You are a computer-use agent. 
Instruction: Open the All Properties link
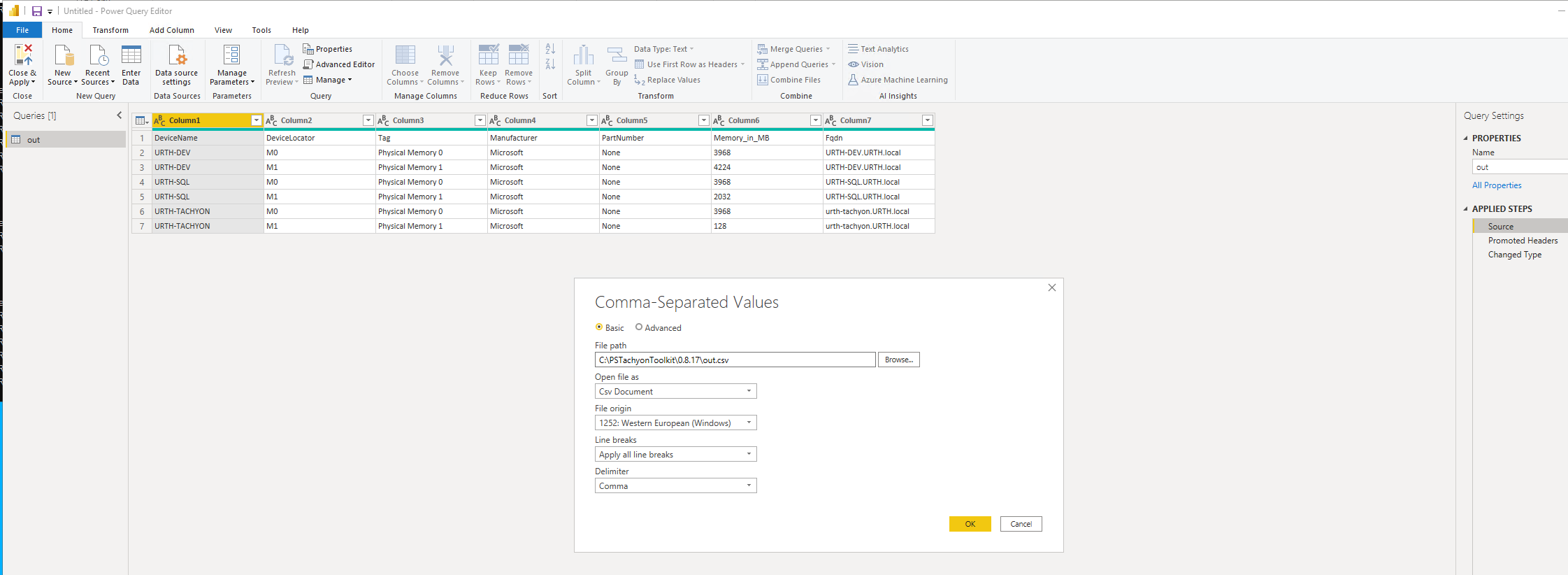click(1497, 185)
